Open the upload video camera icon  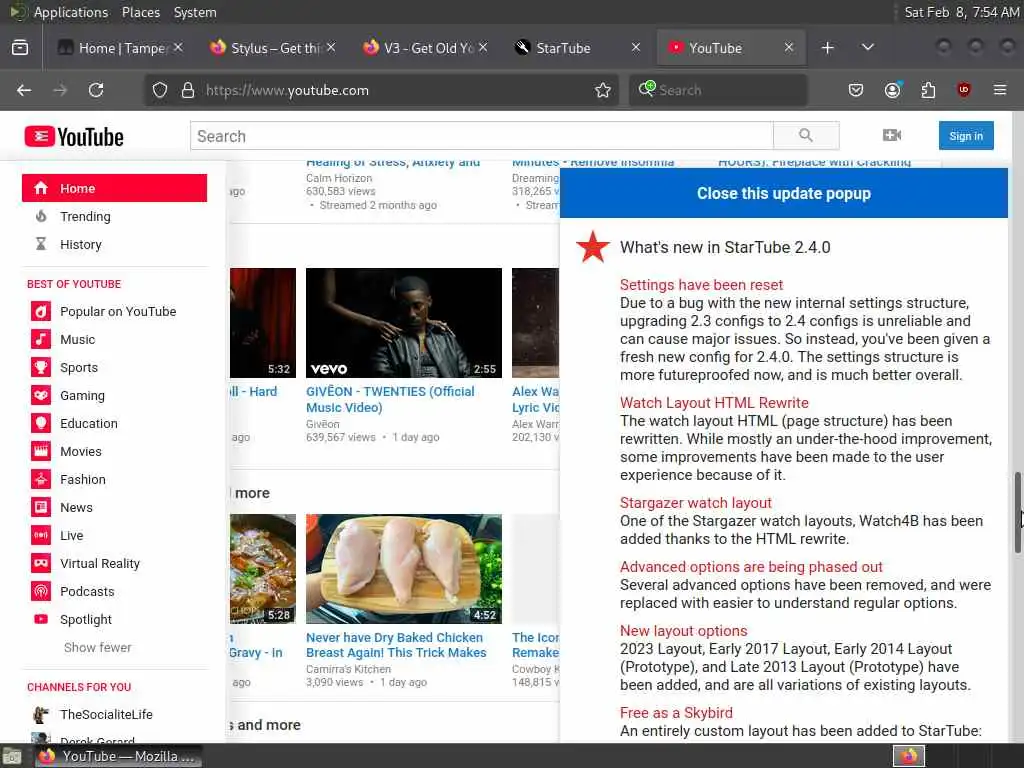[x=891, y=135]
